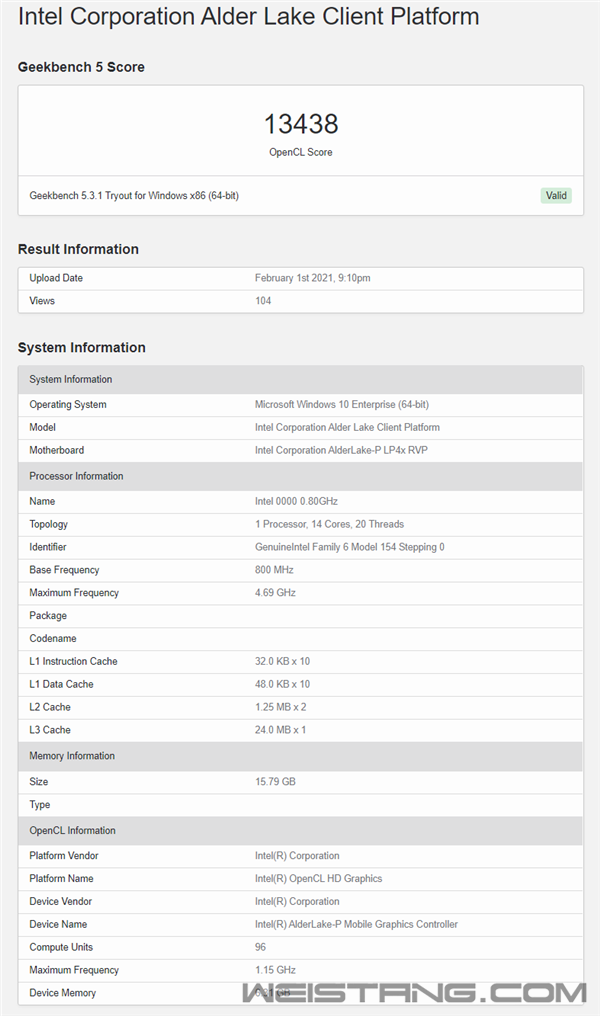
Task: Click the OpenCL Information header row
Action: click(x=301, y=831)
